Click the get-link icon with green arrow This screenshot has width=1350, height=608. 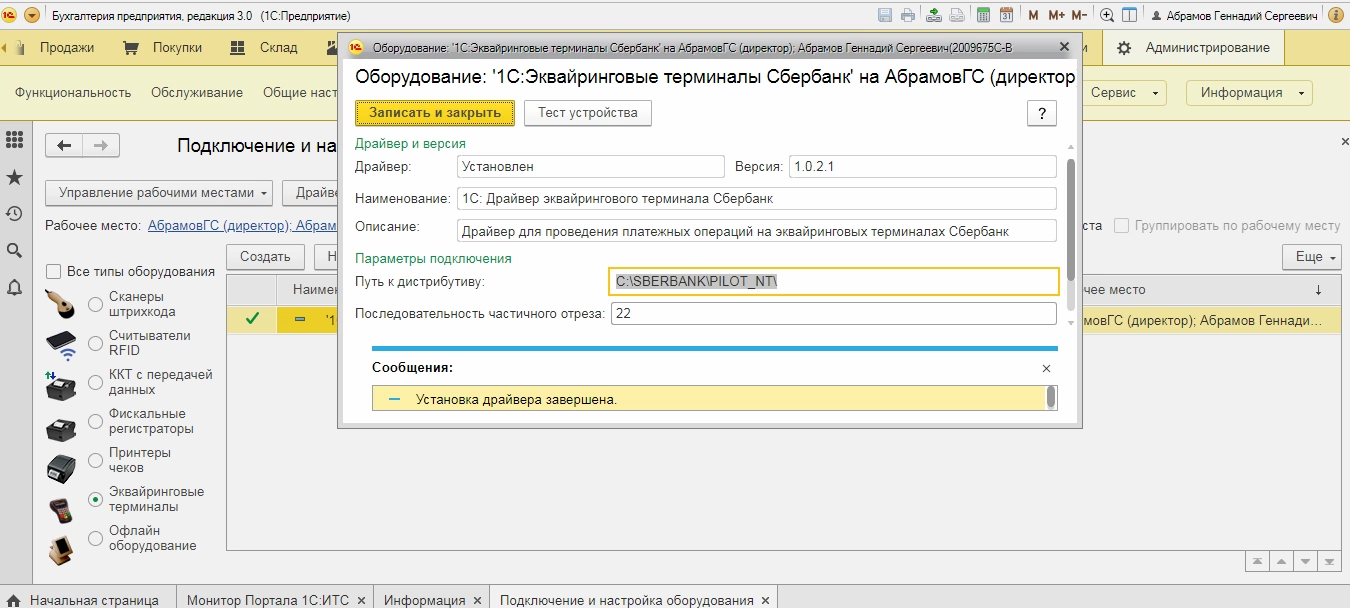click(x=934, y=15)
